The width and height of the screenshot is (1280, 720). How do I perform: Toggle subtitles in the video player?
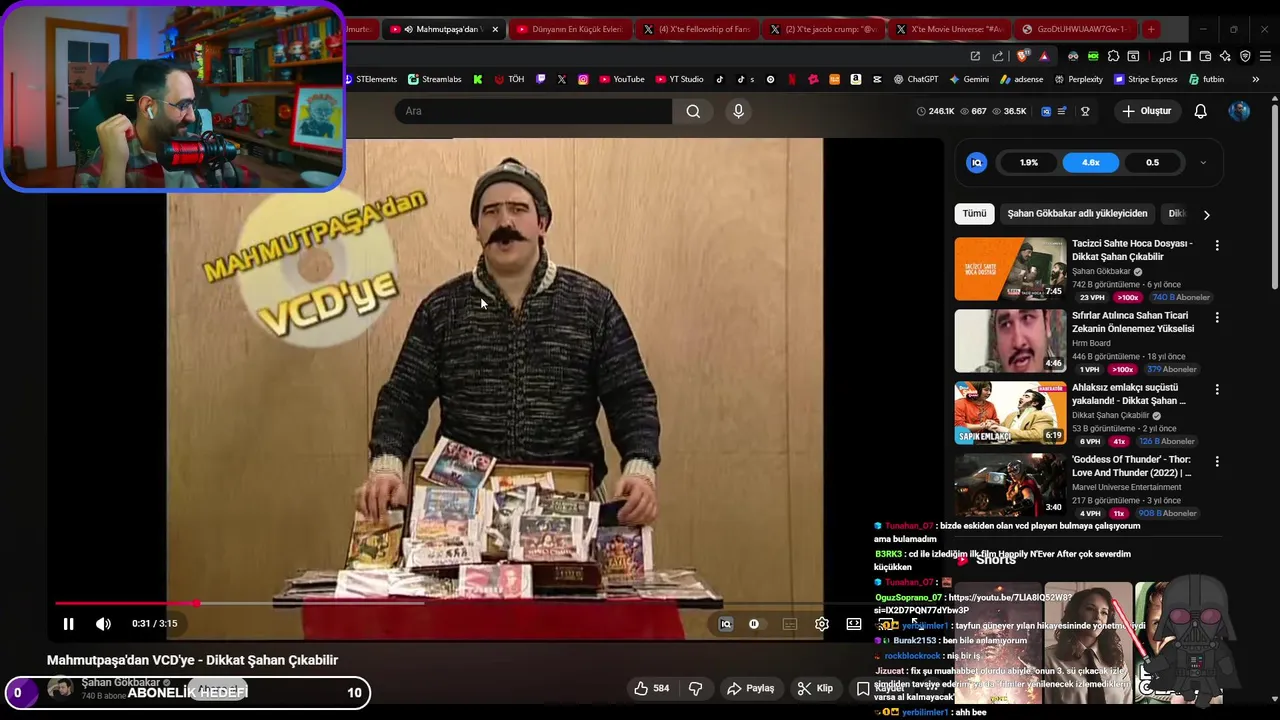click(x=790, y=624)
